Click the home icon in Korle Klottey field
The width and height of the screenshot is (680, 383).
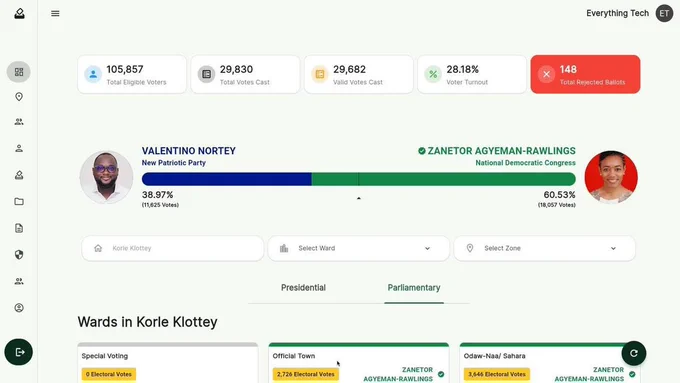[x=98, y=248]
